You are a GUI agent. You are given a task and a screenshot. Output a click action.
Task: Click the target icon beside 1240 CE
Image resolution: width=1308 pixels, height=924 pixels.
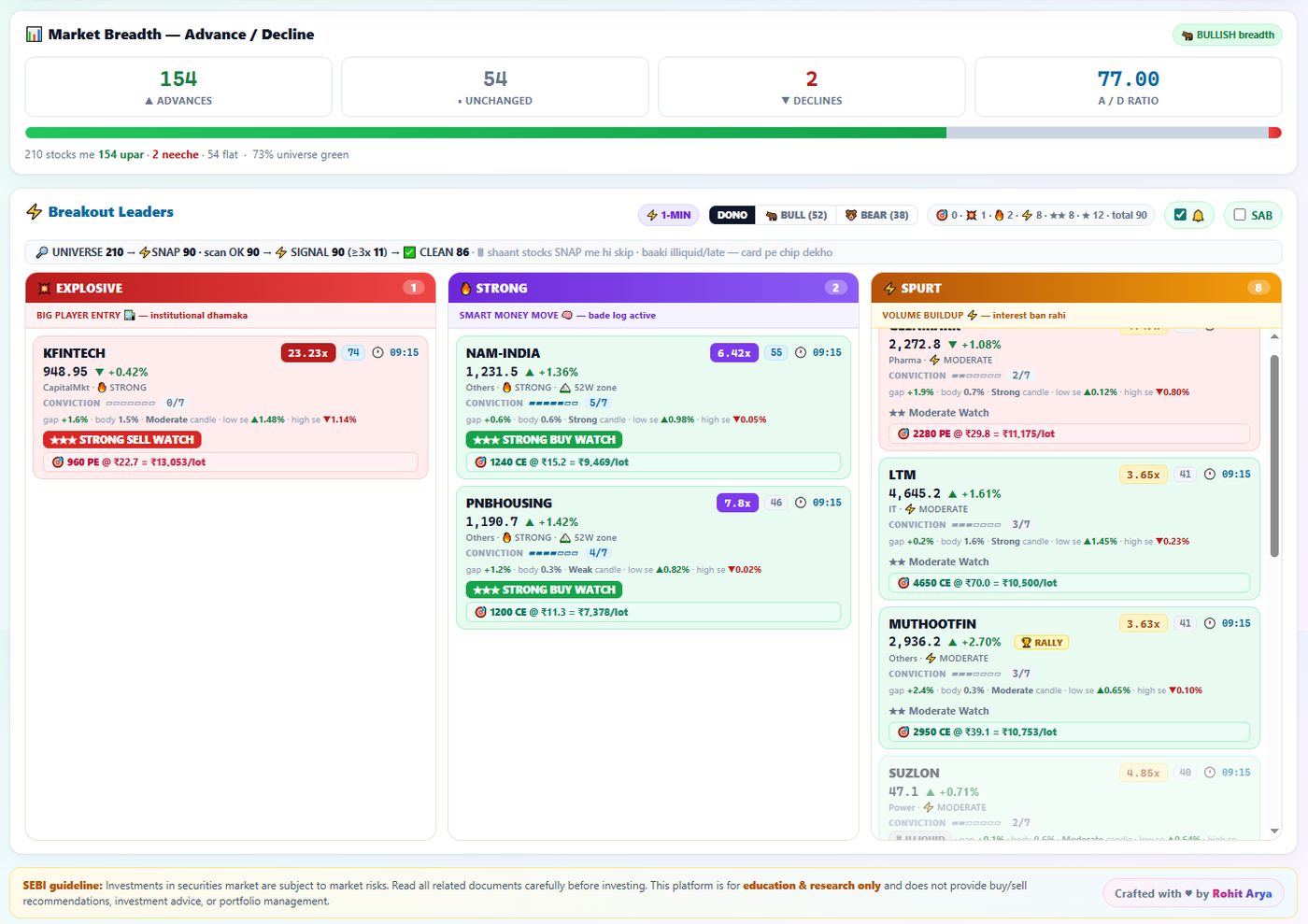(x=480, y=462)
